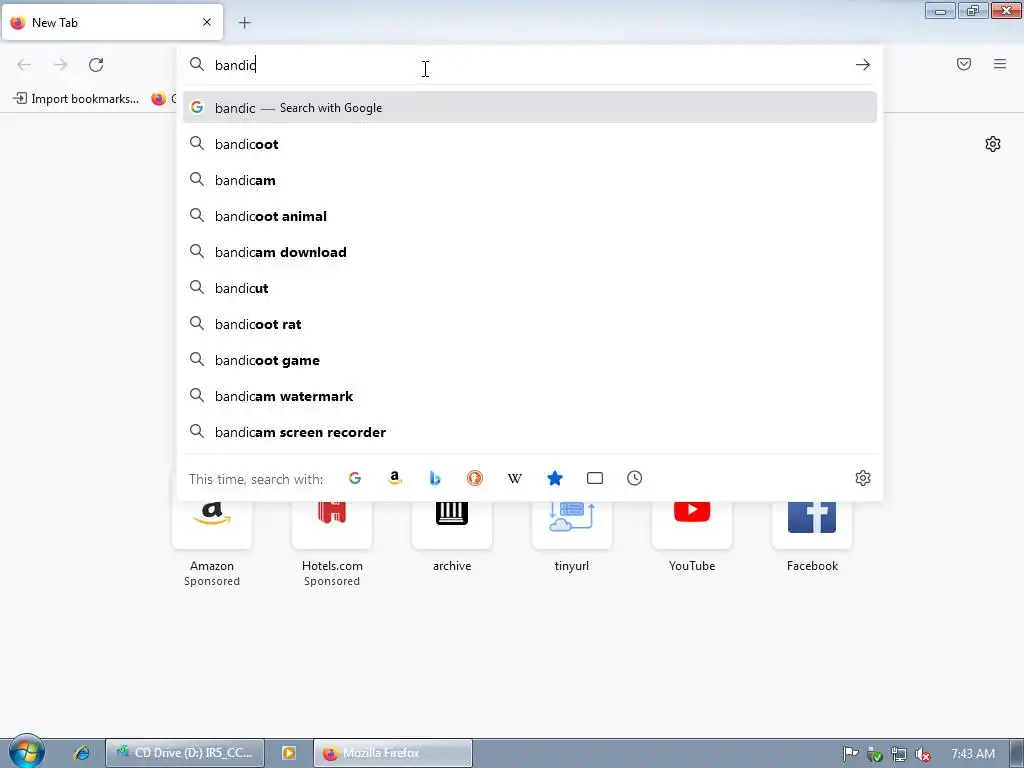The height and width of the screenshot is (768, 1024).
Task: Click inside the address bar text field
Action: pos(529,65)
